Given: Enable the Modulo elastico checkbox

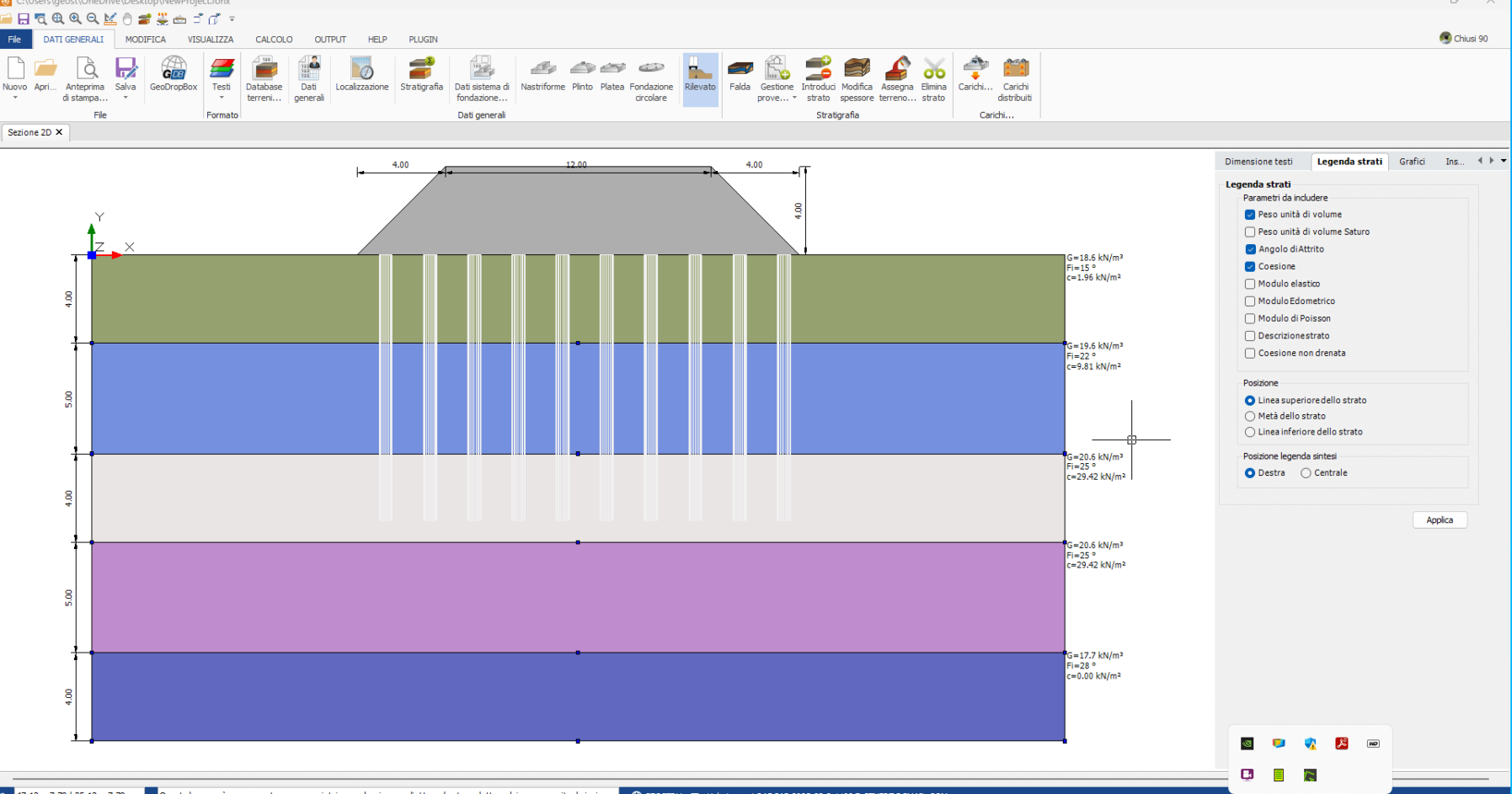Looking at the screenshot, I should 1250,285.
